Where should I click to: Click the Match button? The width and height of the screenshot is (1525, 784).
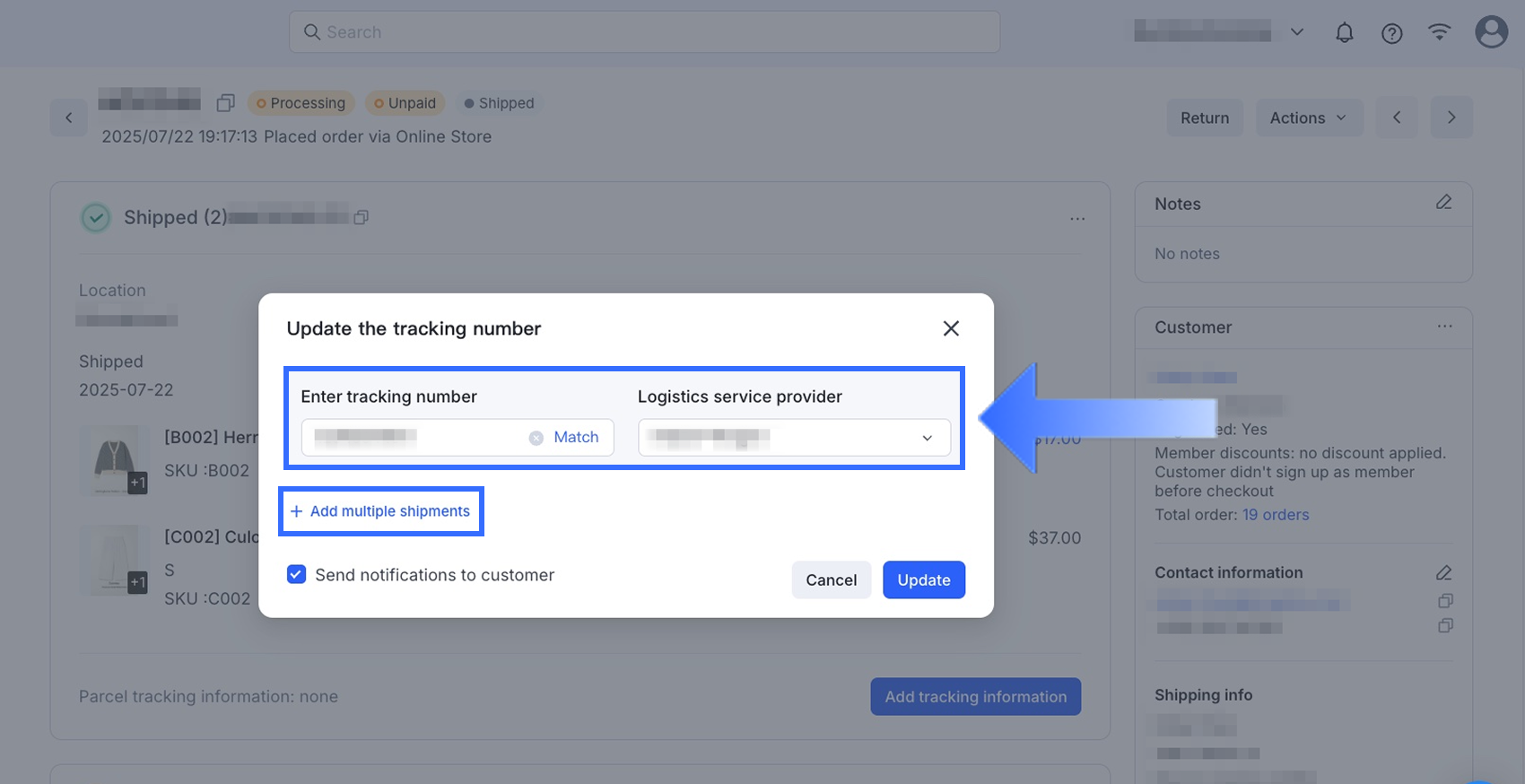coord(576,437)
